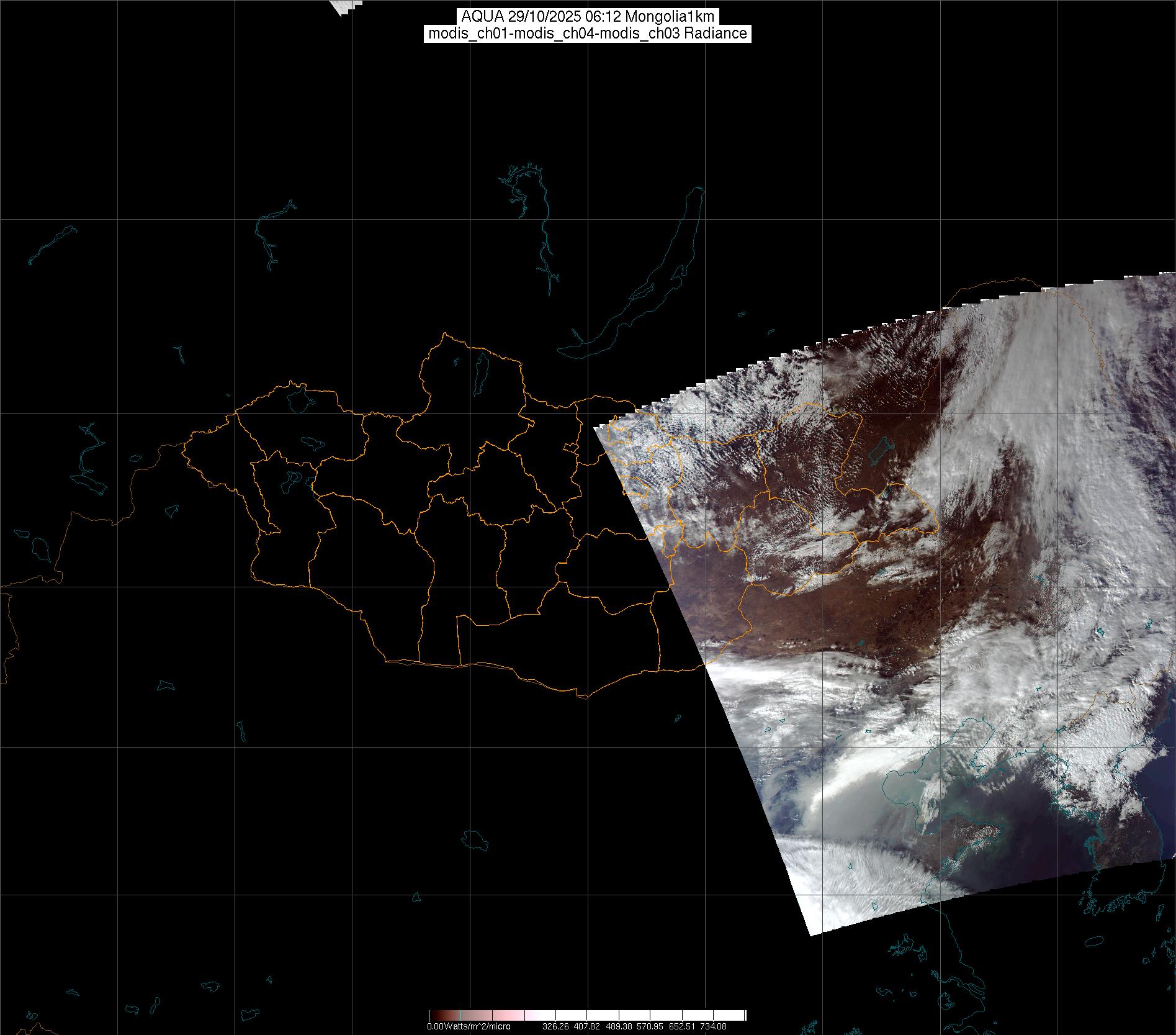
Task: Click the dark brown start of radiance colorbar
Action: [433, 1015]
